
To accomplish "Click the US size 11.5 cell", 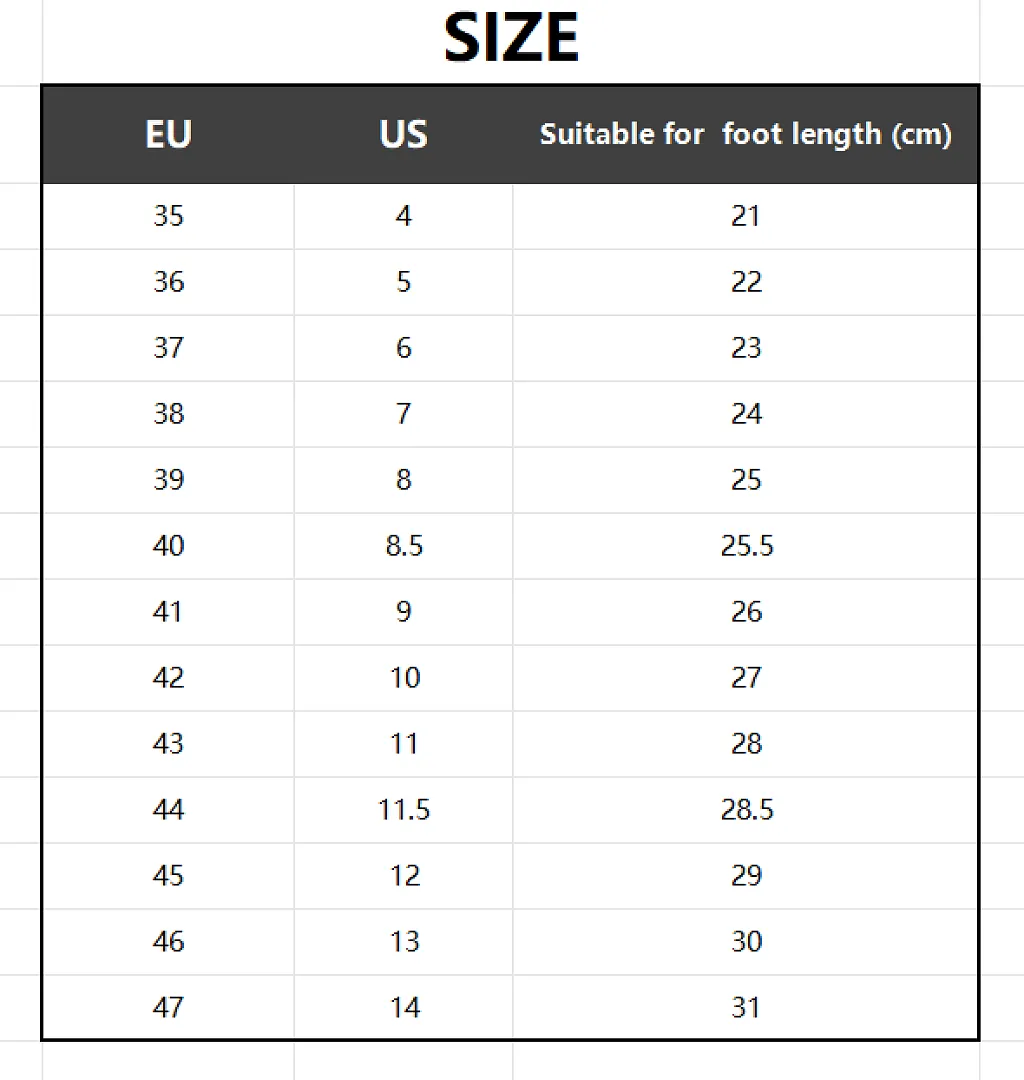I will 404,810.
